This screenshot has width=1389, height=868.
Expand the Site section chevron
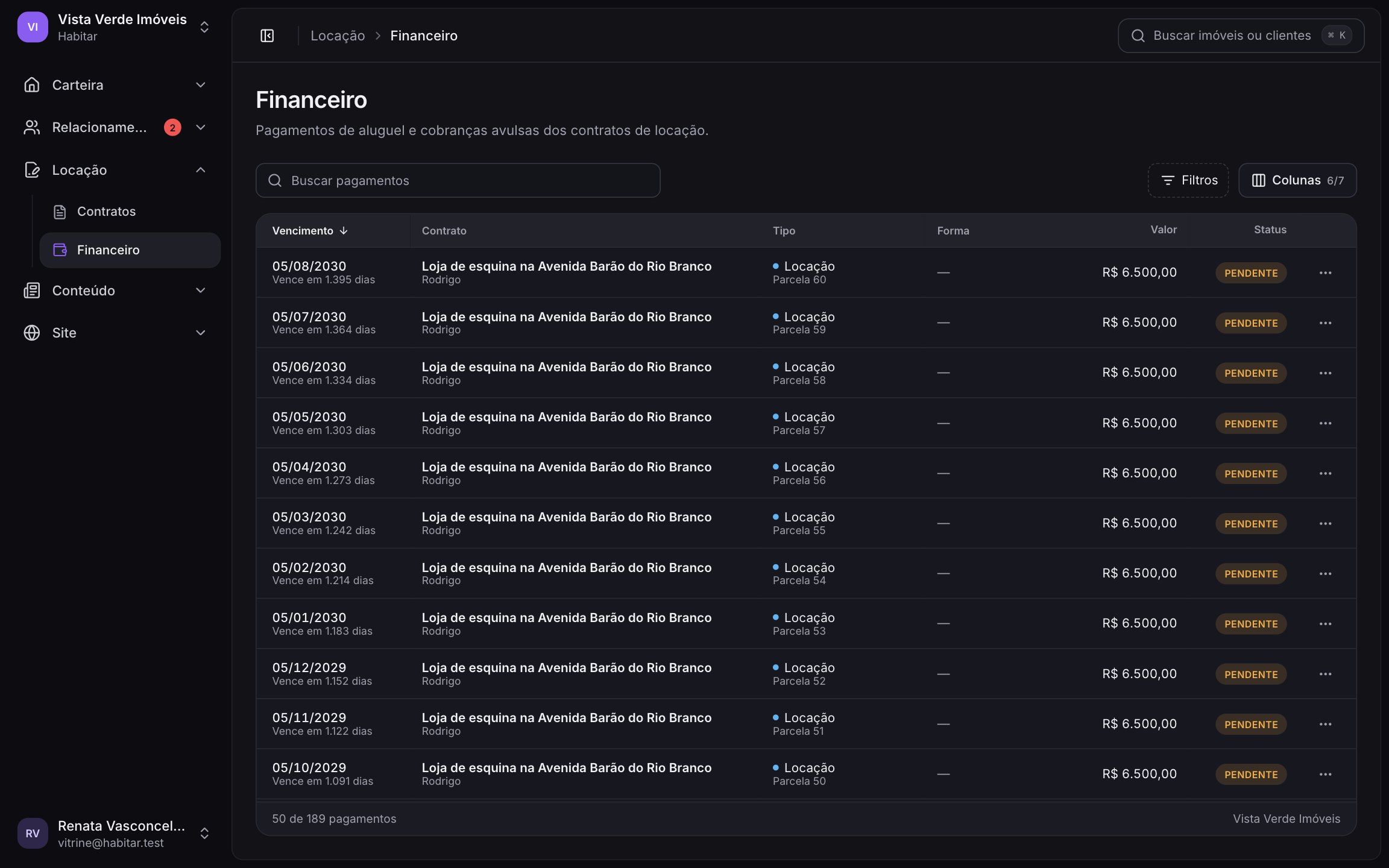coord(201,333)
